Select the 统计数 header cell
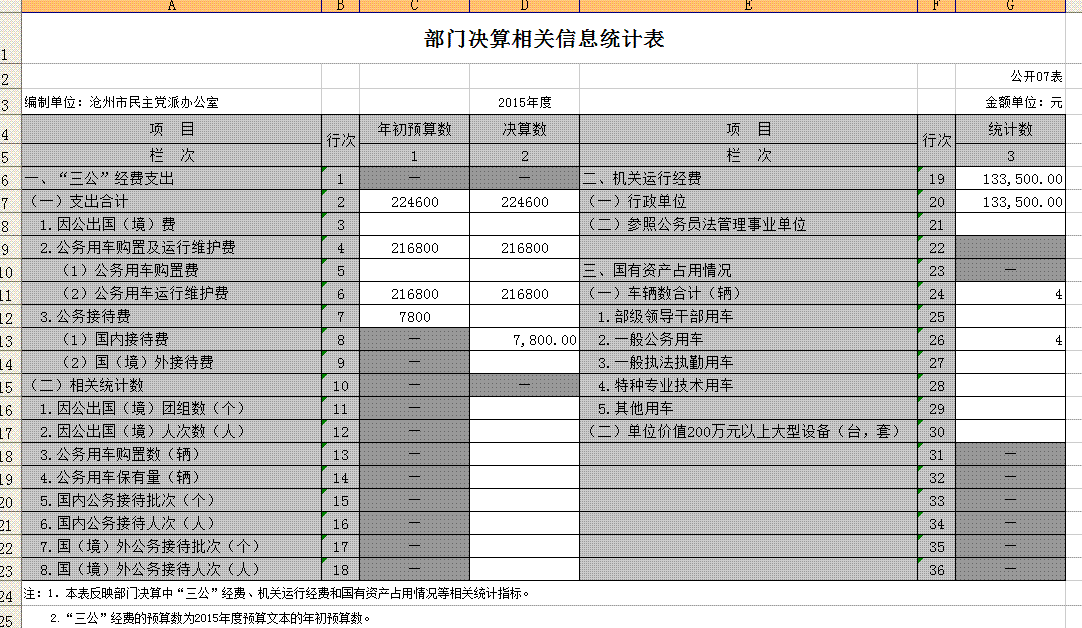This screenshot has width=1082, height=628. coord(1010,129)
